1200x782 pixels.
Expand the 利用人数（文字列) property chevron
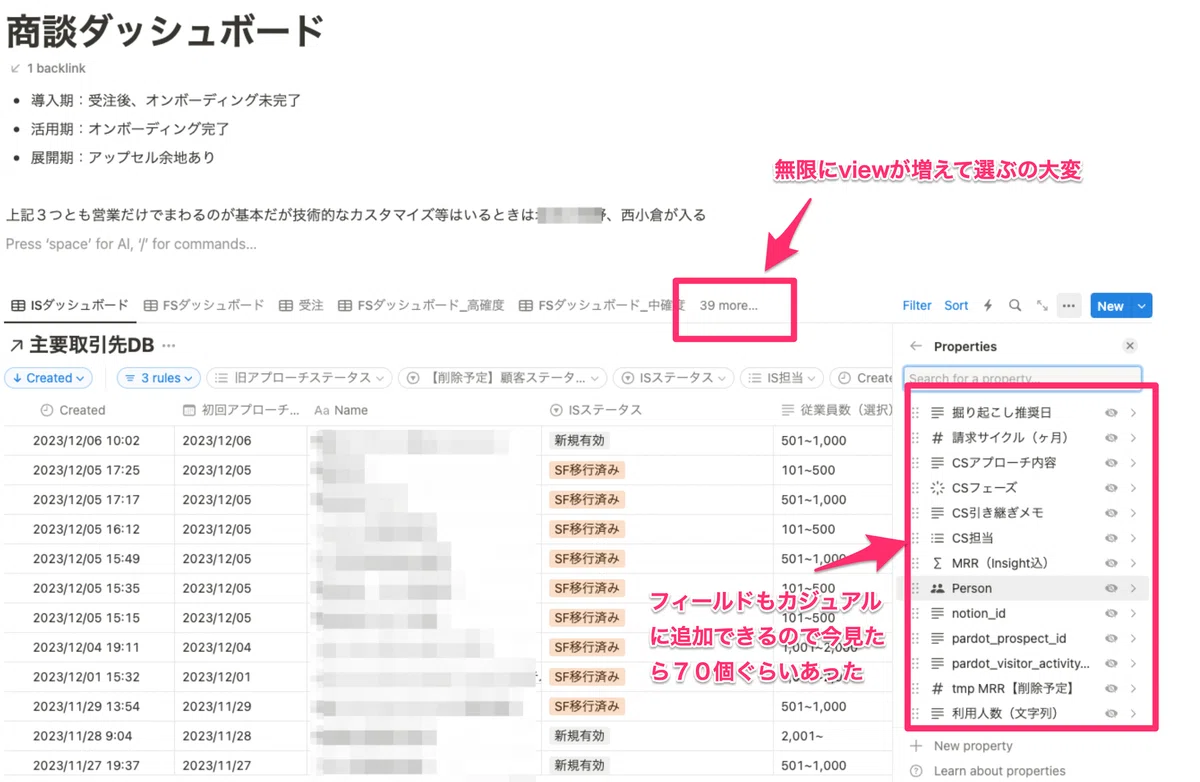[1134, 713]
